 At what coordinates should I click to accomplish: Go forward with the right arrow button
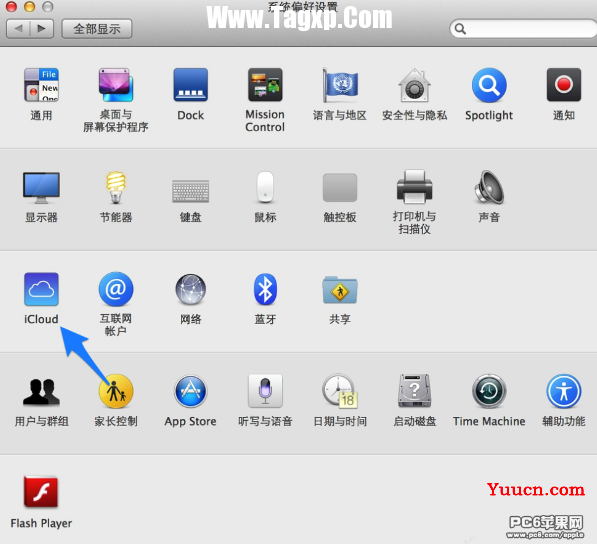(42, 29)
